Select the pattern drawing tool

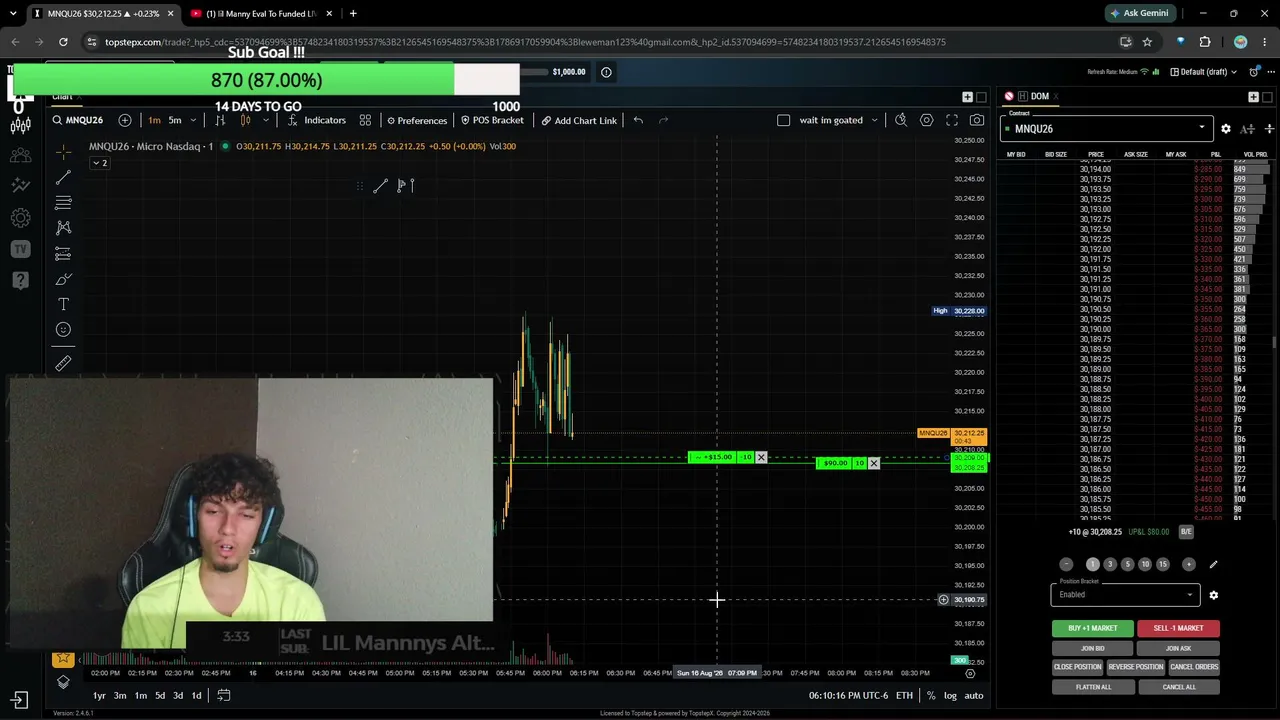tap(63, 228)
